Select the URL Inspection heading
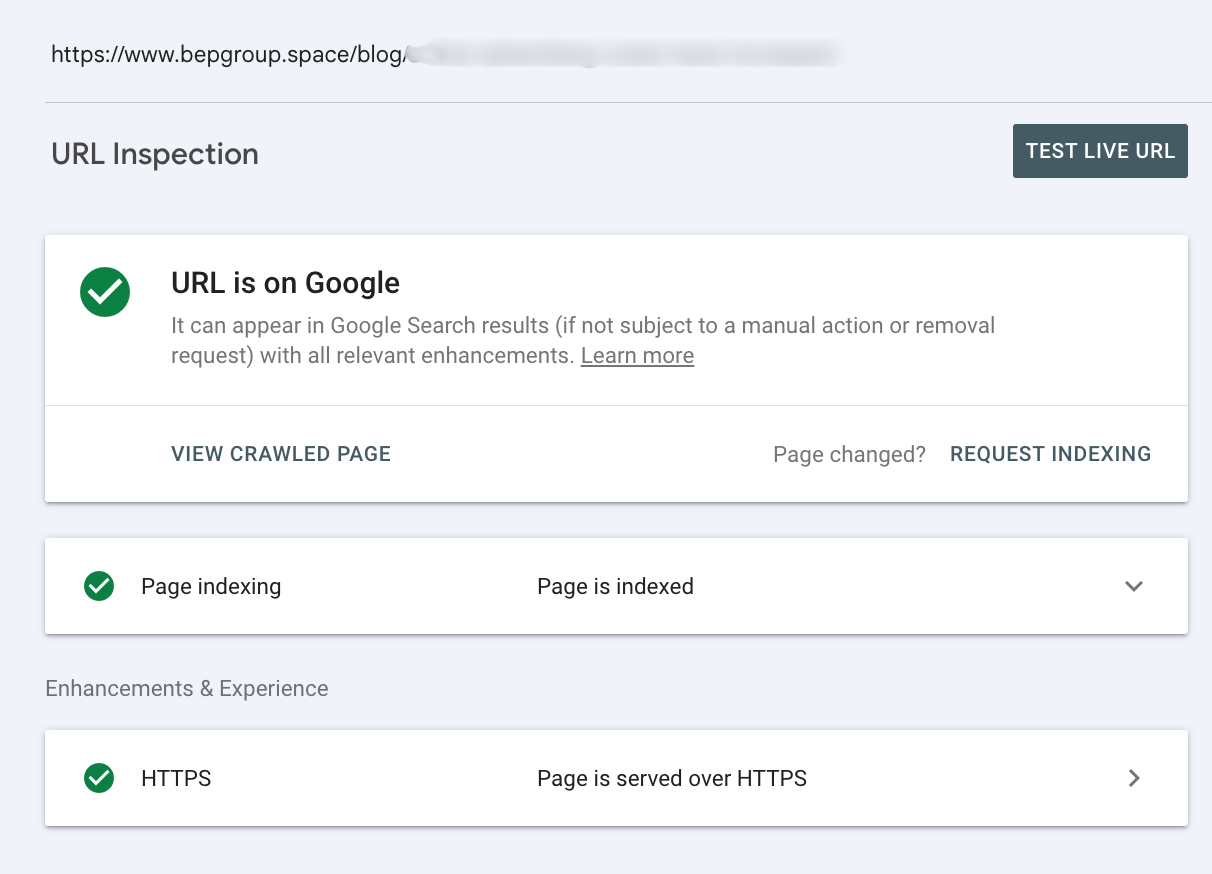This screenshot has height=874, width=1212. point(154,154)
